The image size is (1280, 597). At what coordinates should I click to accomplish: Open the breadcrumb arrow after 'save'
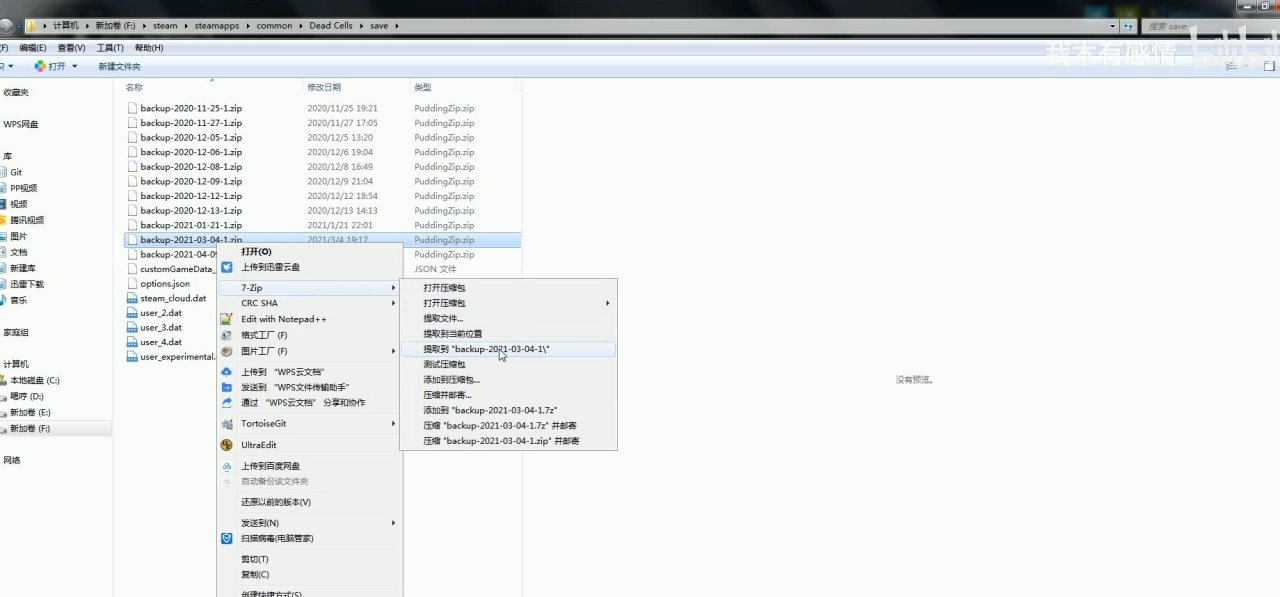[x=397, y=25]
